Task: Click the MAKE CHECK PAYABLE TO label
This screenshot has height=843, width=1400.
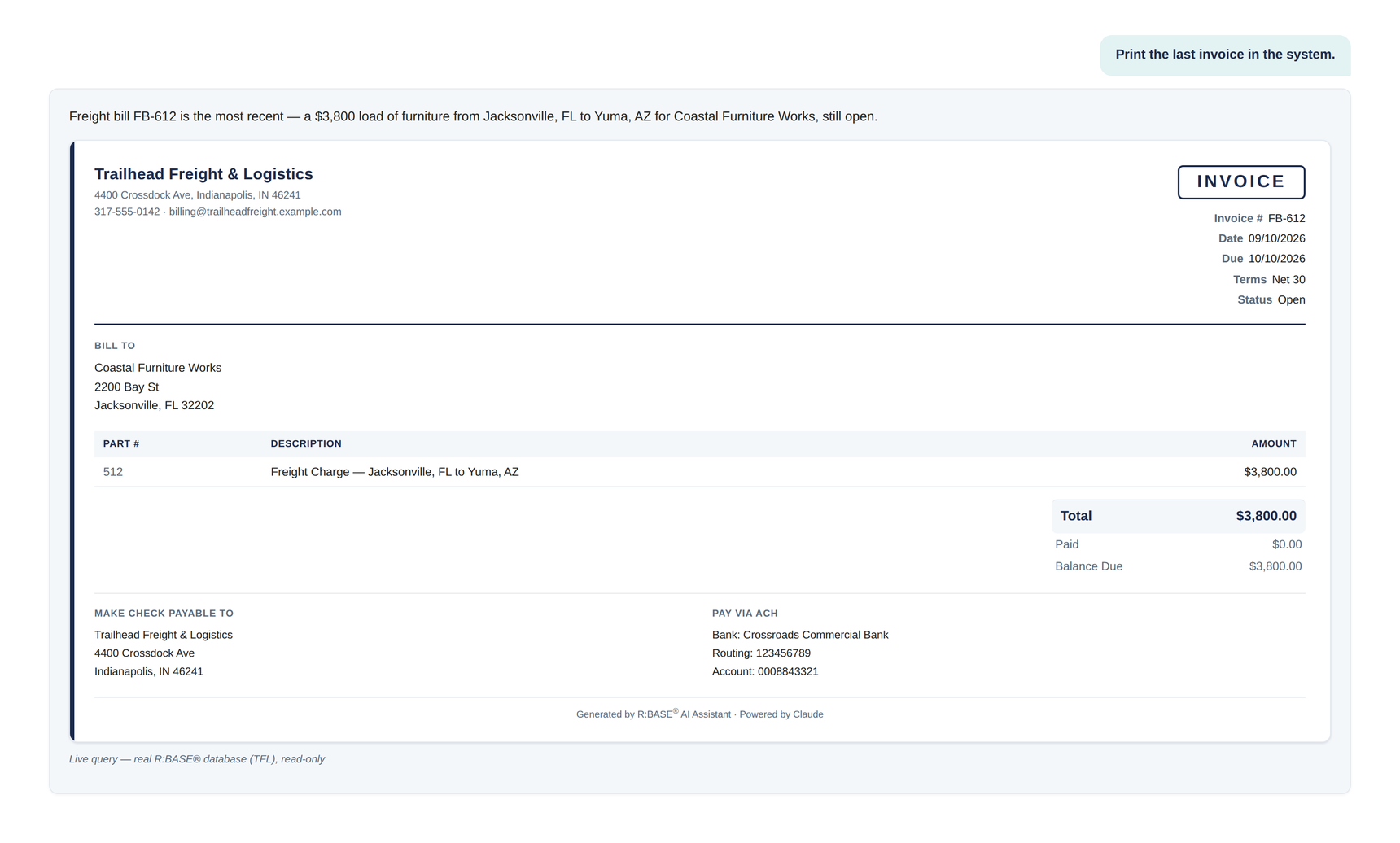Action: pos(164,614)
